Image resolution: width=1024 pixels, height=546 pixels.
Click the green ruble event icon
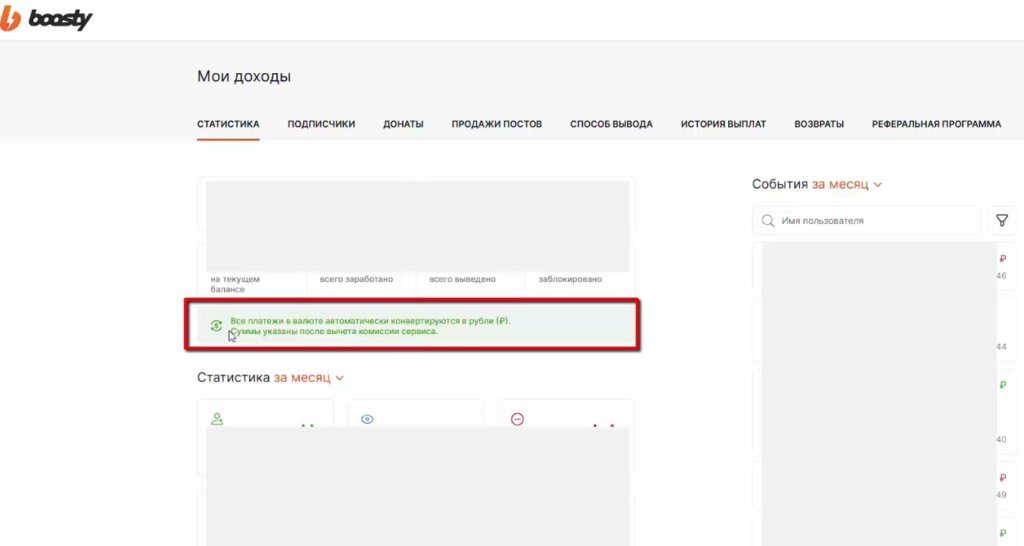click(1003, 385)
